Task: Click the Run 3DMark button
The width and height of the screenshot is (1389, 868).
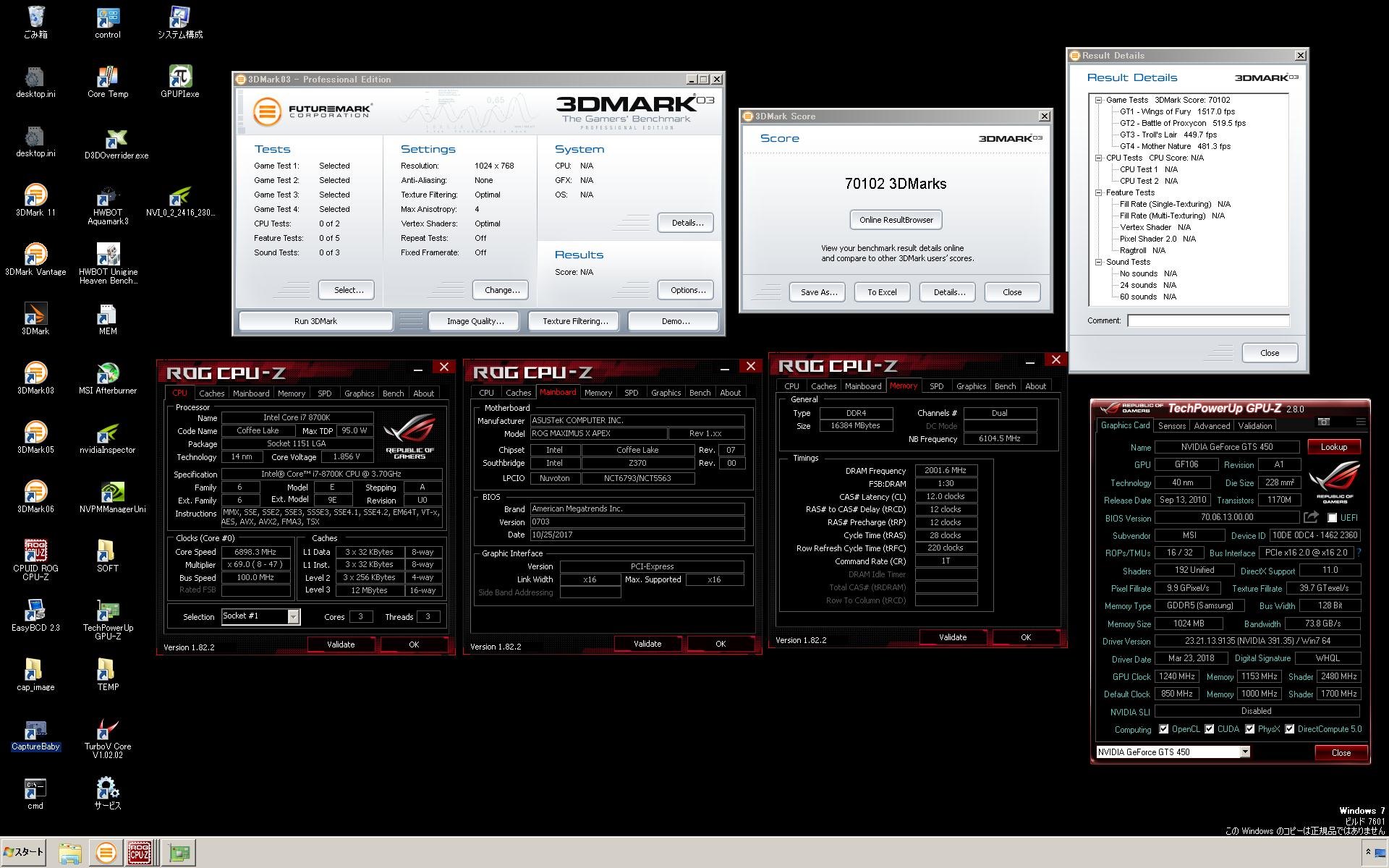Action: tap(315, 321)
